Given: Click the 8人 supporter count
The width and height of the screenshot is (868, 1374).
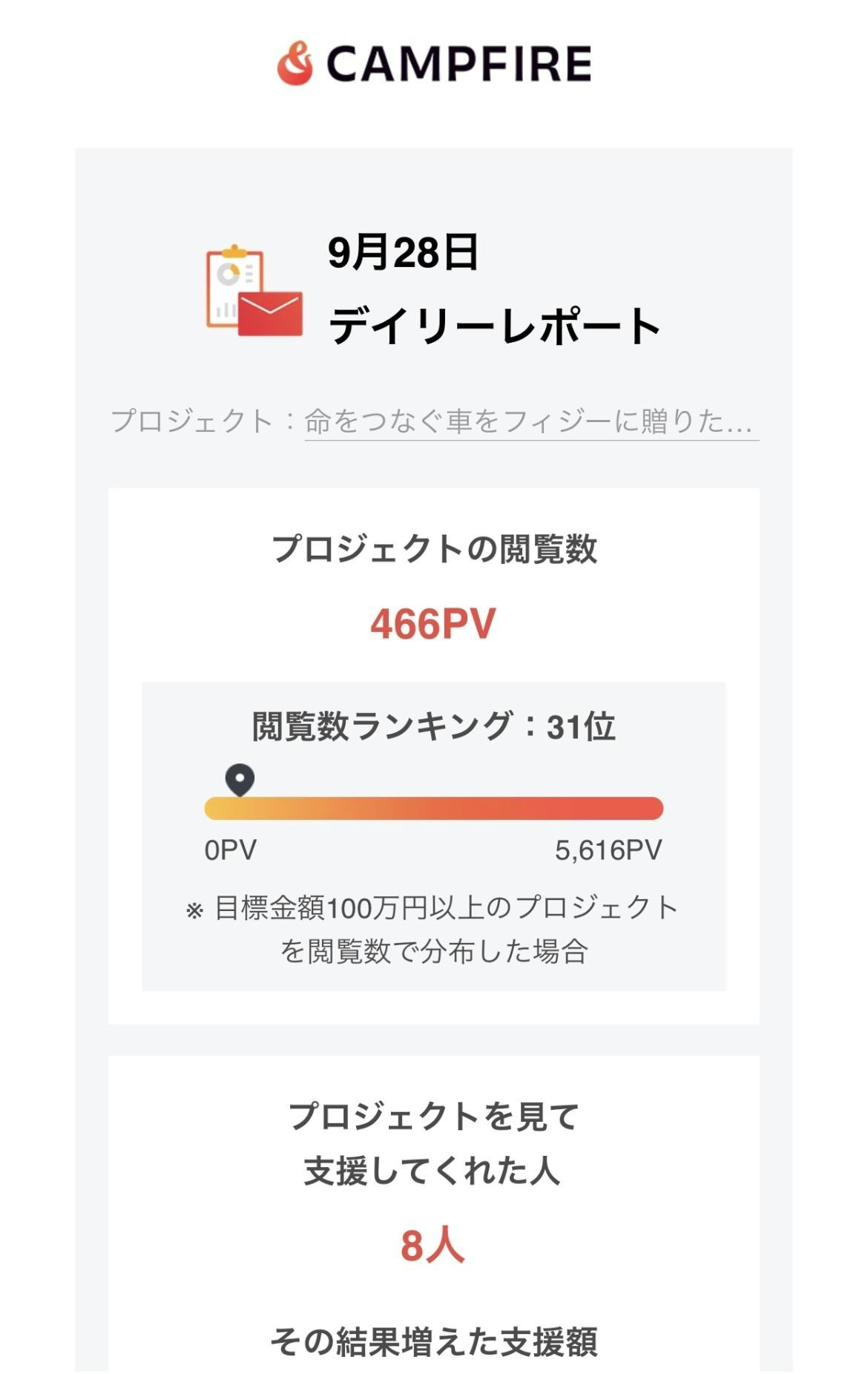Looking at the screenshot, I should point(433,1246).
